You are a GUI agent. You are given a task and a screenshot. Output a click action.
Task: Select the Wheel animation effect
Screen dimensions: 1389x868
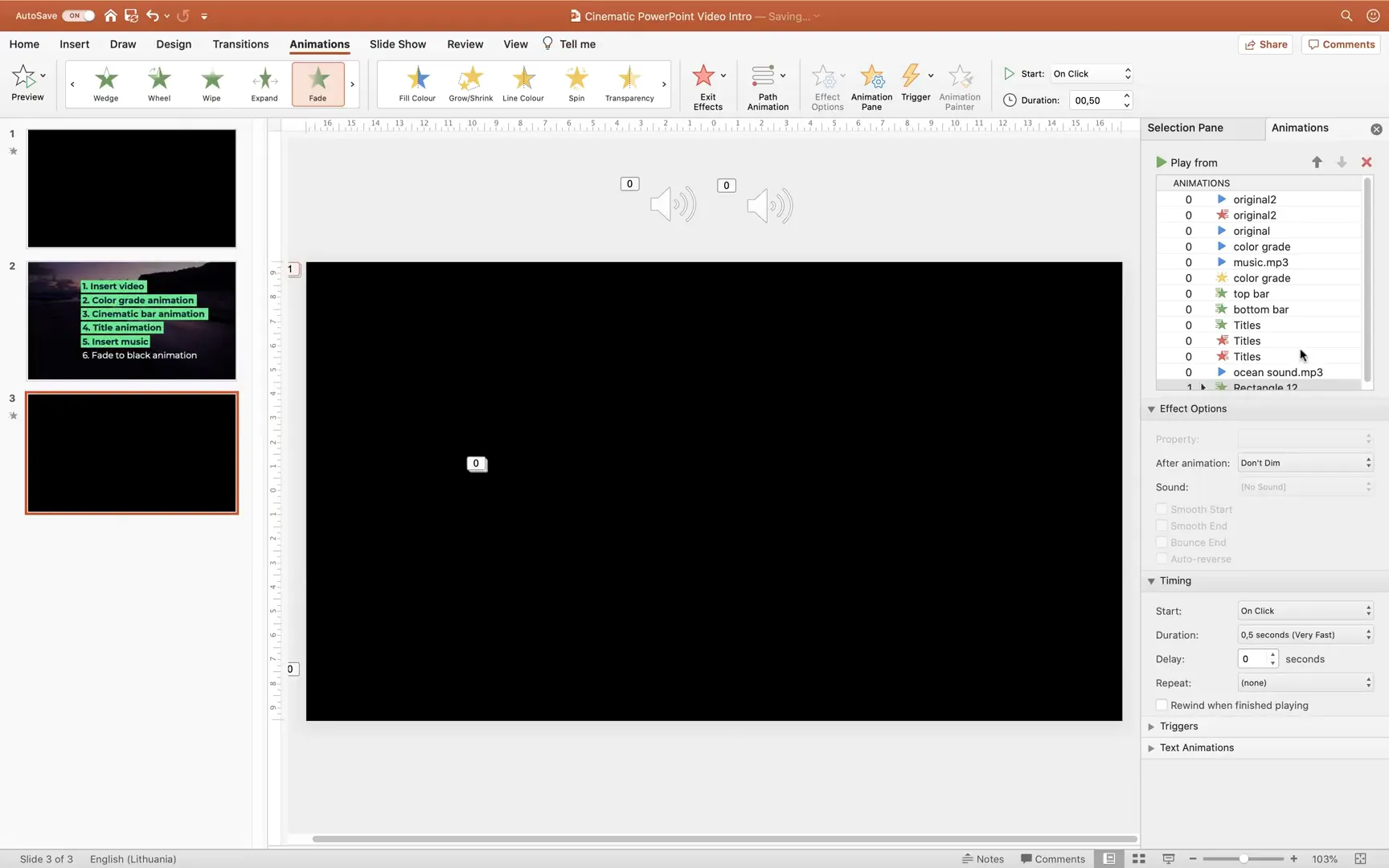158,84
